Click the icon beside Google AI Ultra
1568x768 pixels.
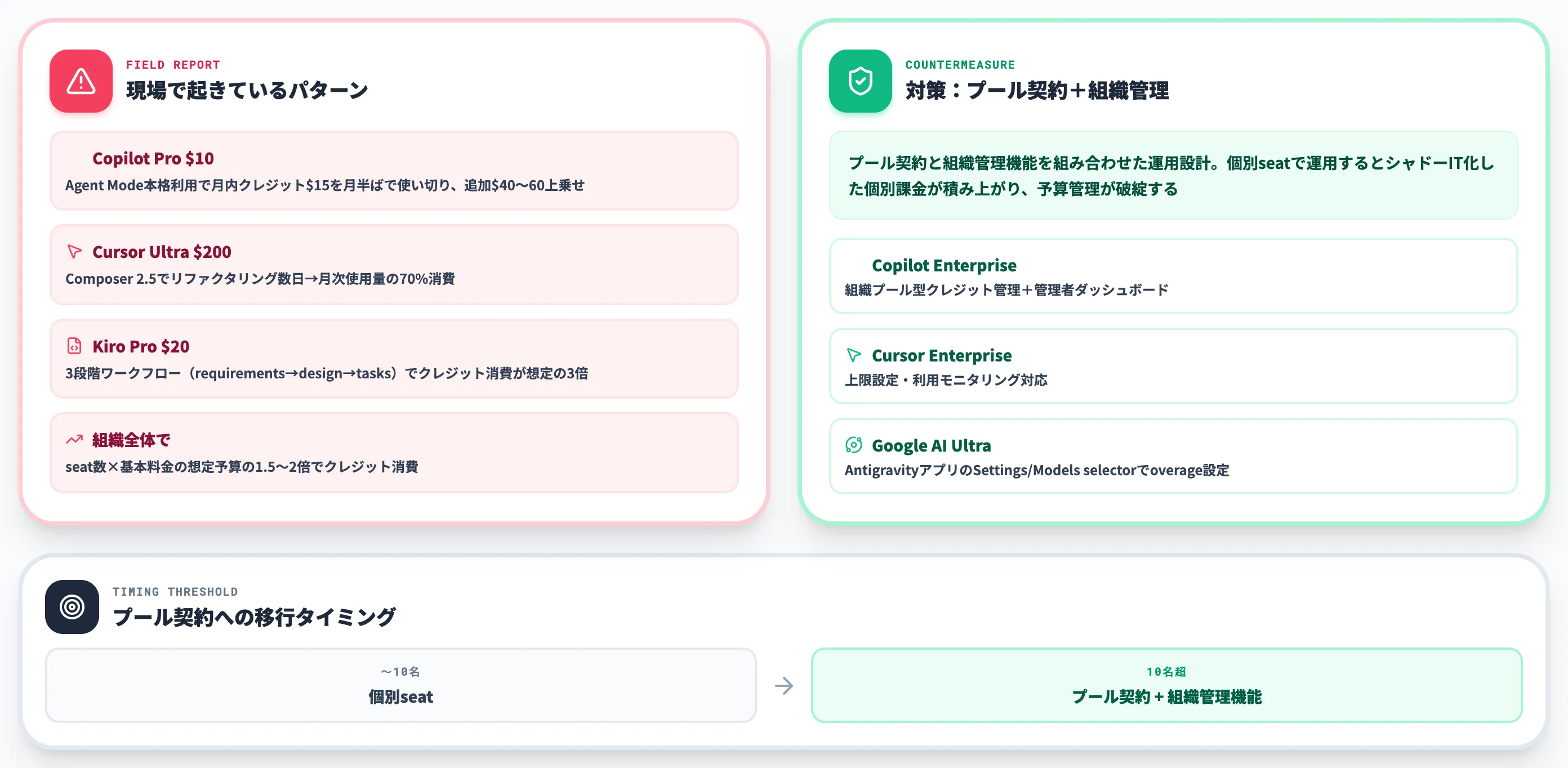[853, 445]
